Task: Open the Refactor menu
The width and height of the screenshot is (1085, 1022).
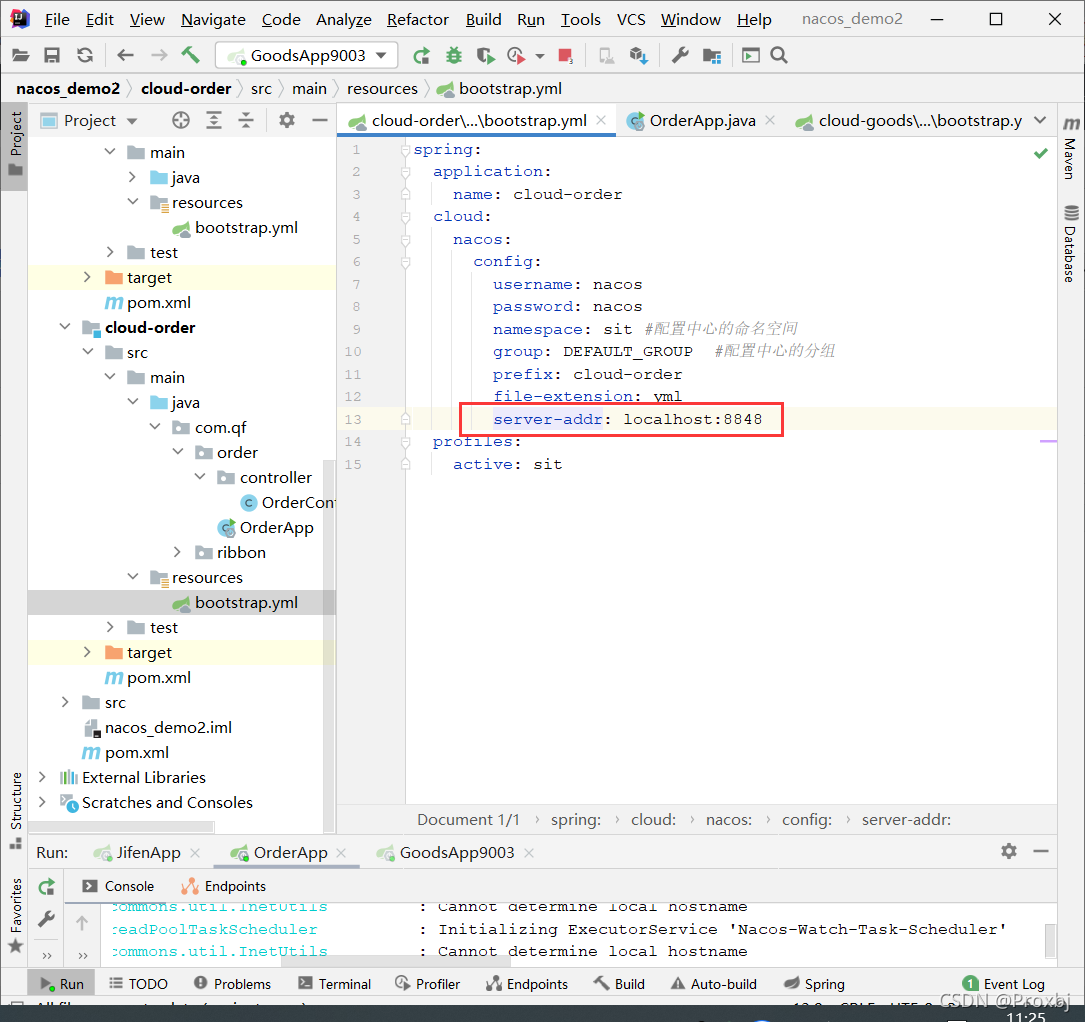Action: tap(417, 19)
